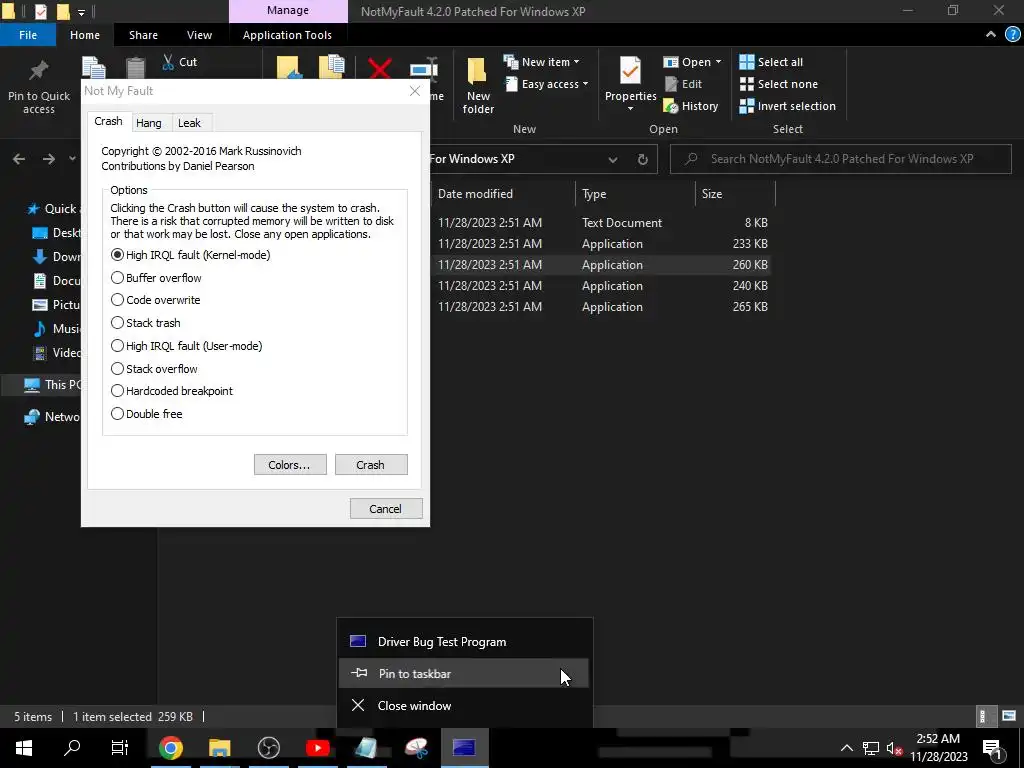Close the Not My Fault dialog

[415, 91]
